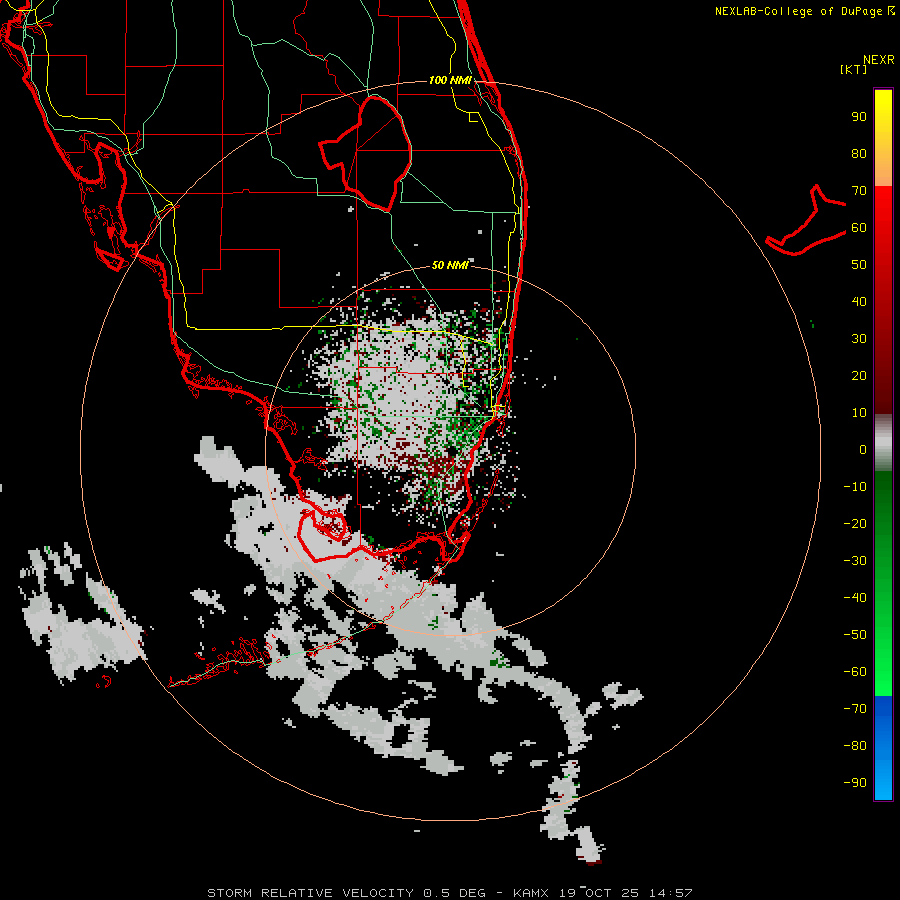The image size is (900, 900).
Task: Click the 19 OCT 25 14:57 timestamp
Action: point(626,893)
